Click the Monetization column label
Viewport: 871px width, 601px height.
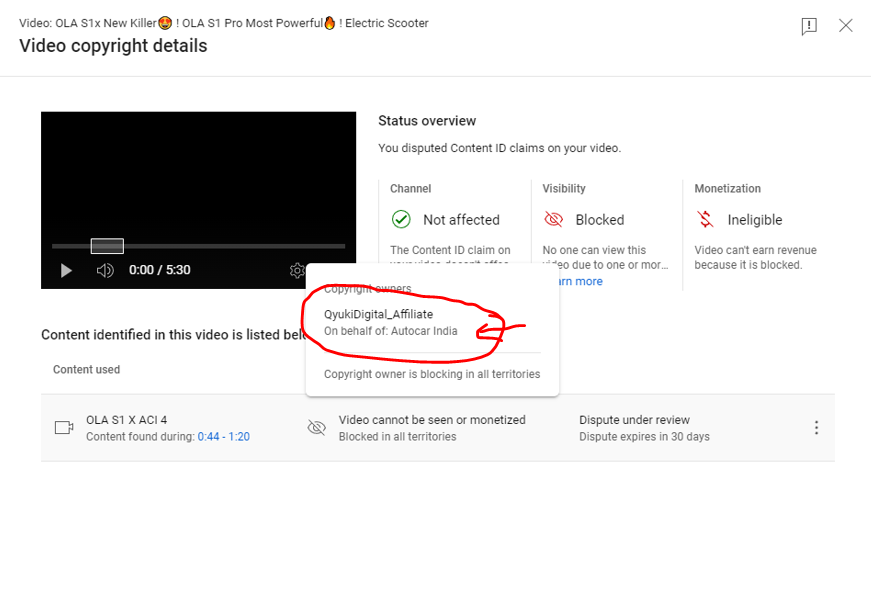tap(728, 189)
